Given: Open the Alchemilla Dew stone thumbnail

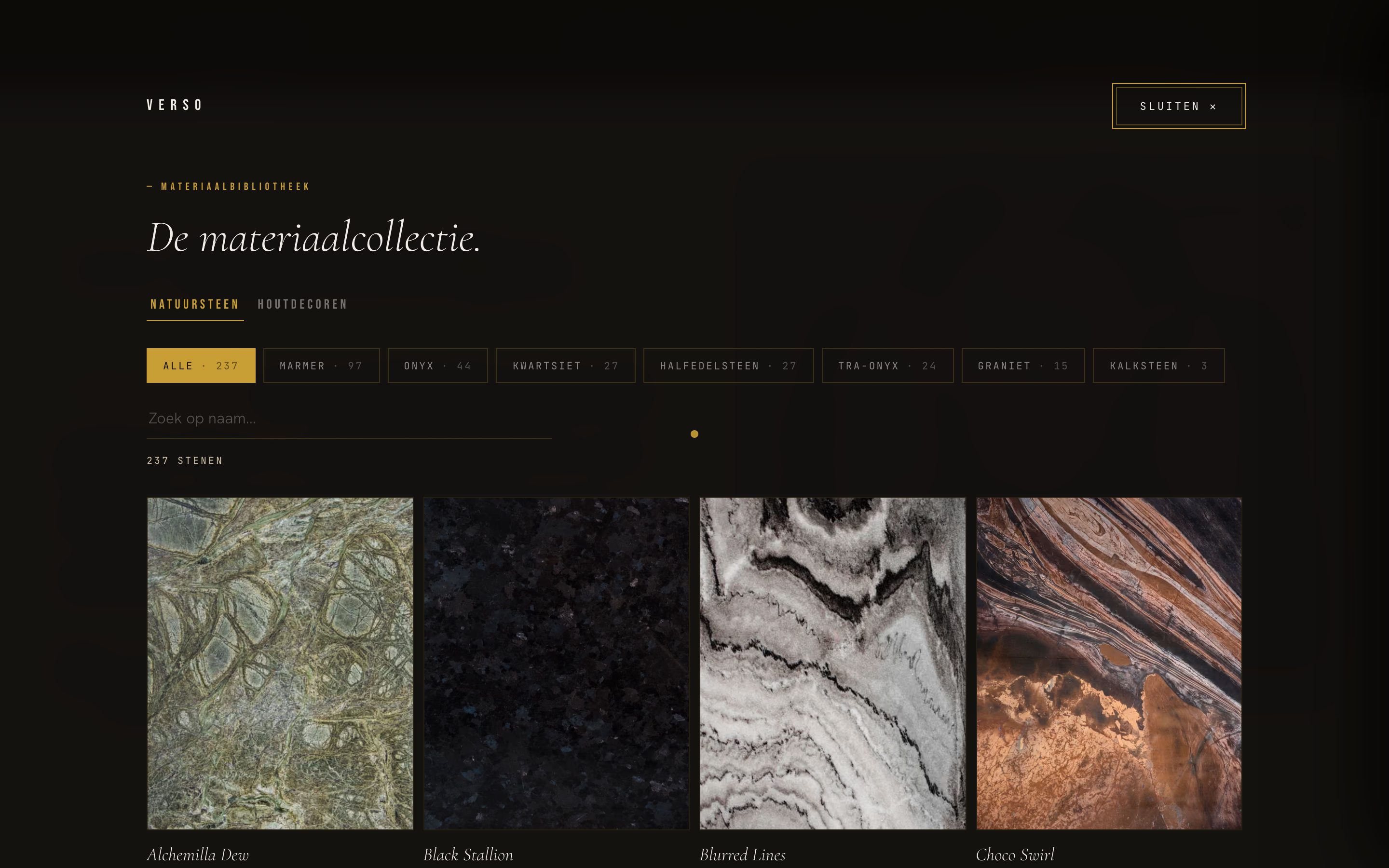Looking at the screenshot, I should [x=280, y=664].
